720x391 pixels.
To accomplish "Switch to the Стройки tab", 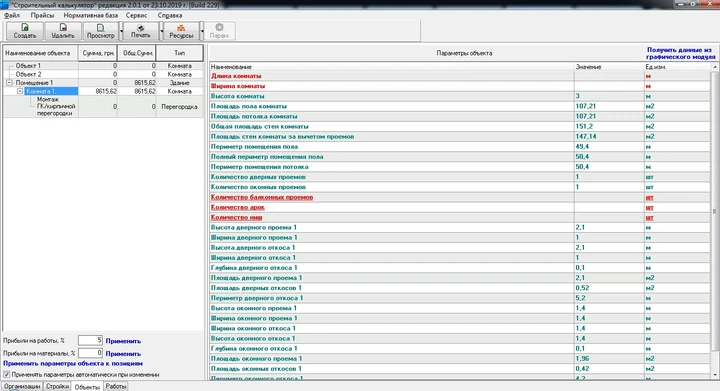I will pos(57,386).
